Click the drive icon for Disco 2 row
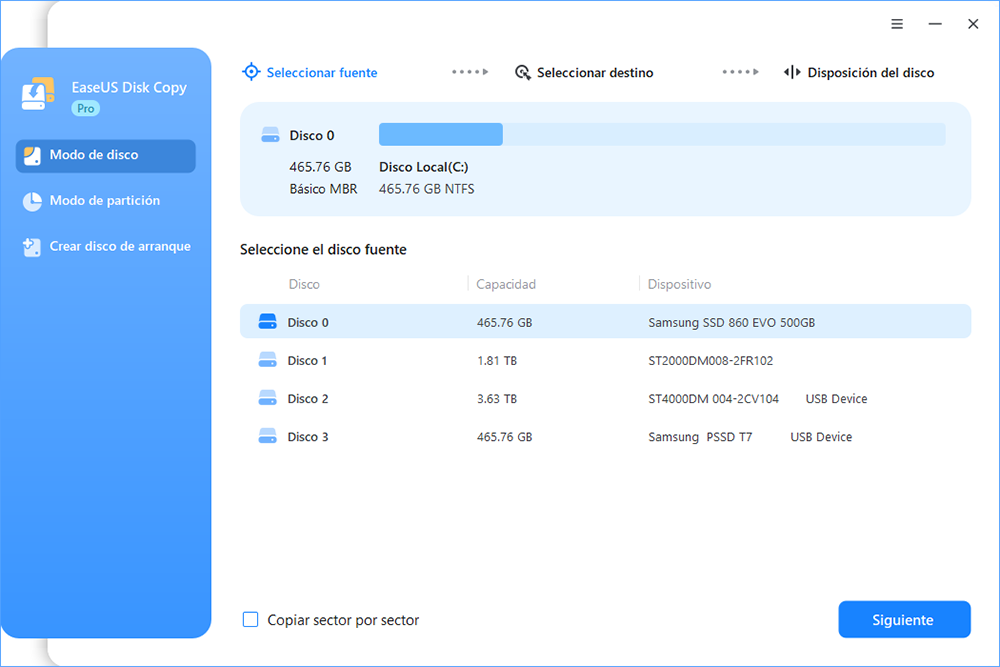This screenshot has height=667, width=1000. tap(267, 399)
